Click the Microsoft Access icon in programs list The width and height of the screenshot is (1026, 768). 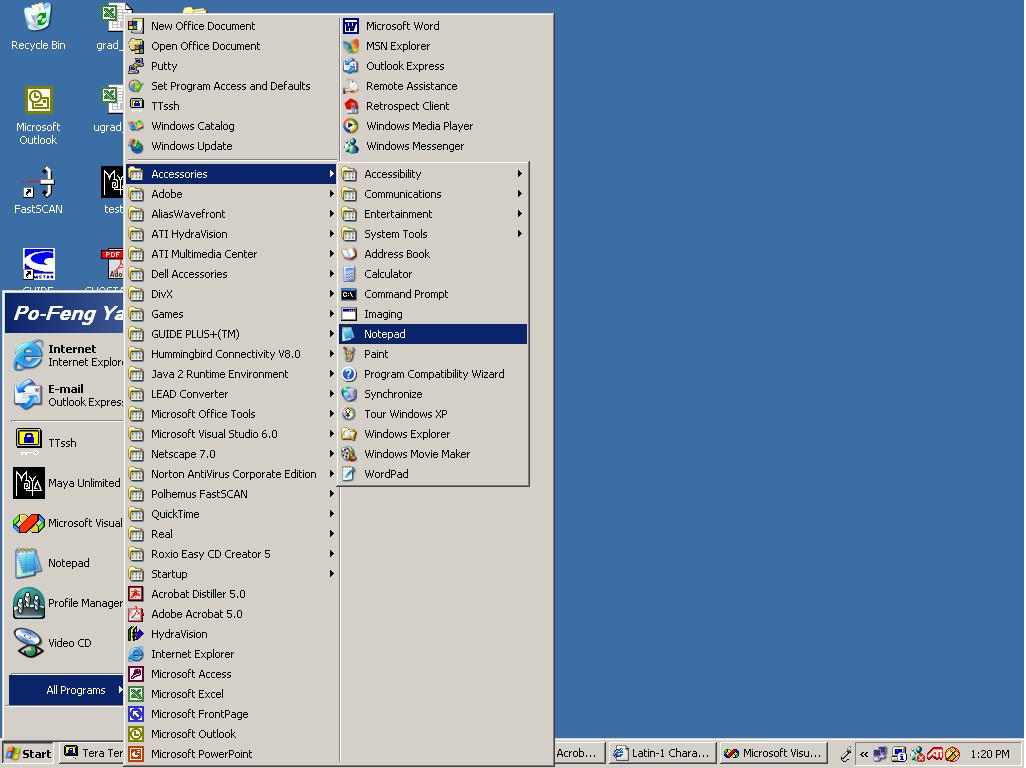(x=136, y=674)
